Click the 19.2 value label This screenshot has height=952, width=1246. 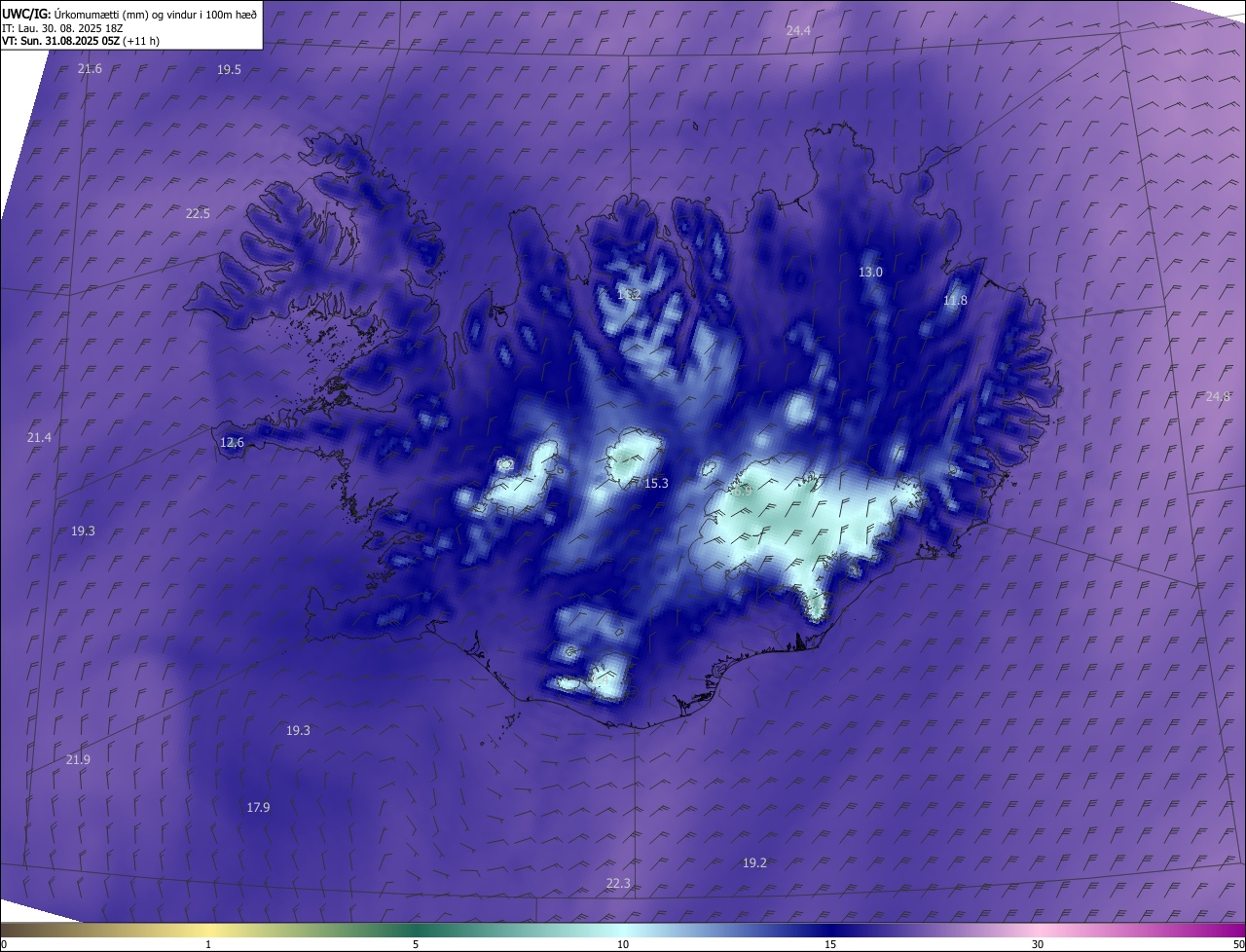tap(755, 863)
